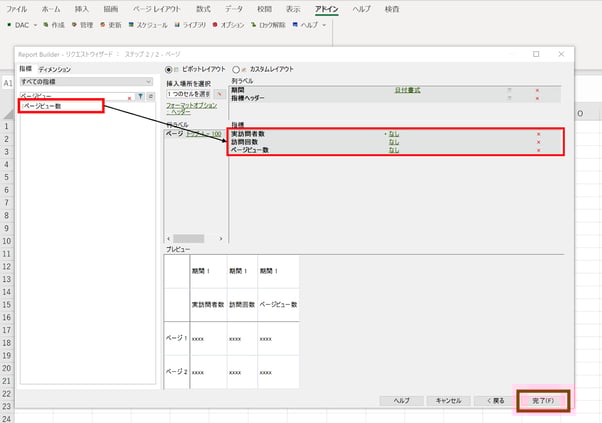Screen dimensions: 602x423
Task: Click the 作成 (Create) toolbar icon
Action: tap(54, 25)
